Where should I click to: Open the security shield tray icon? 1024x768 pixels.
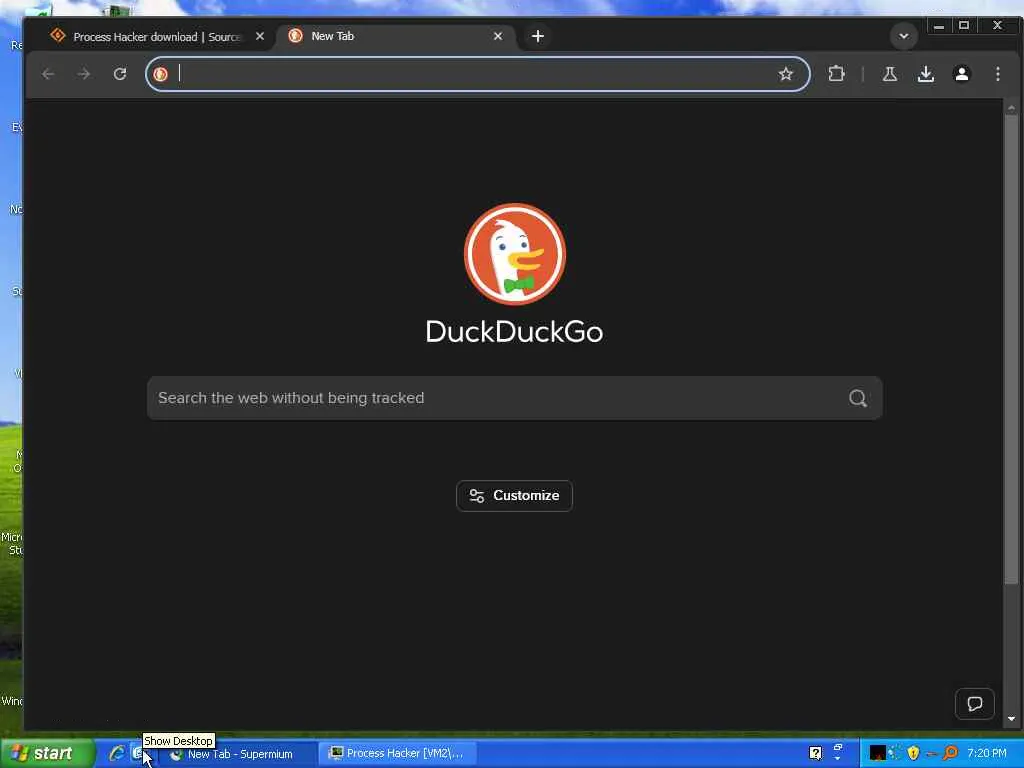pos(913,754)
